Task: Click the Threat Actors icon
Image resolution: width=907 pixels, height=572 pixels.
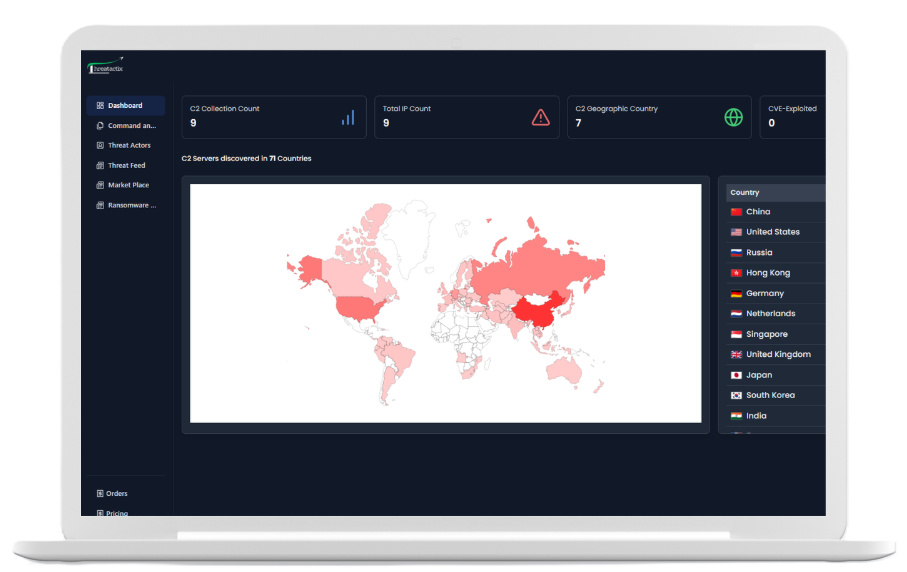Action: (100, 145)
